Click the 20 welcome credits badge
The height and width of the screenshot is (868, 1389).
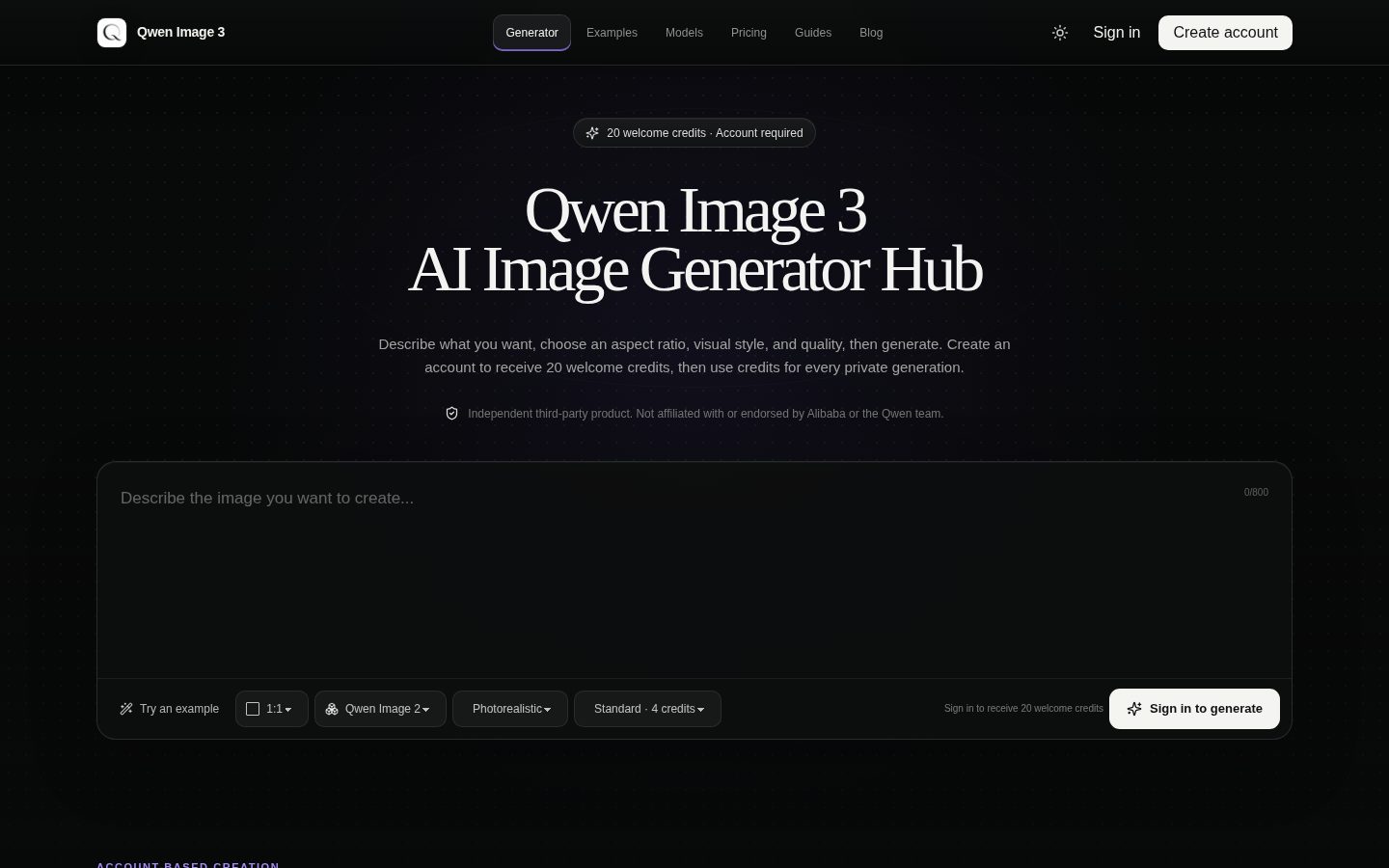click(694, 133)
